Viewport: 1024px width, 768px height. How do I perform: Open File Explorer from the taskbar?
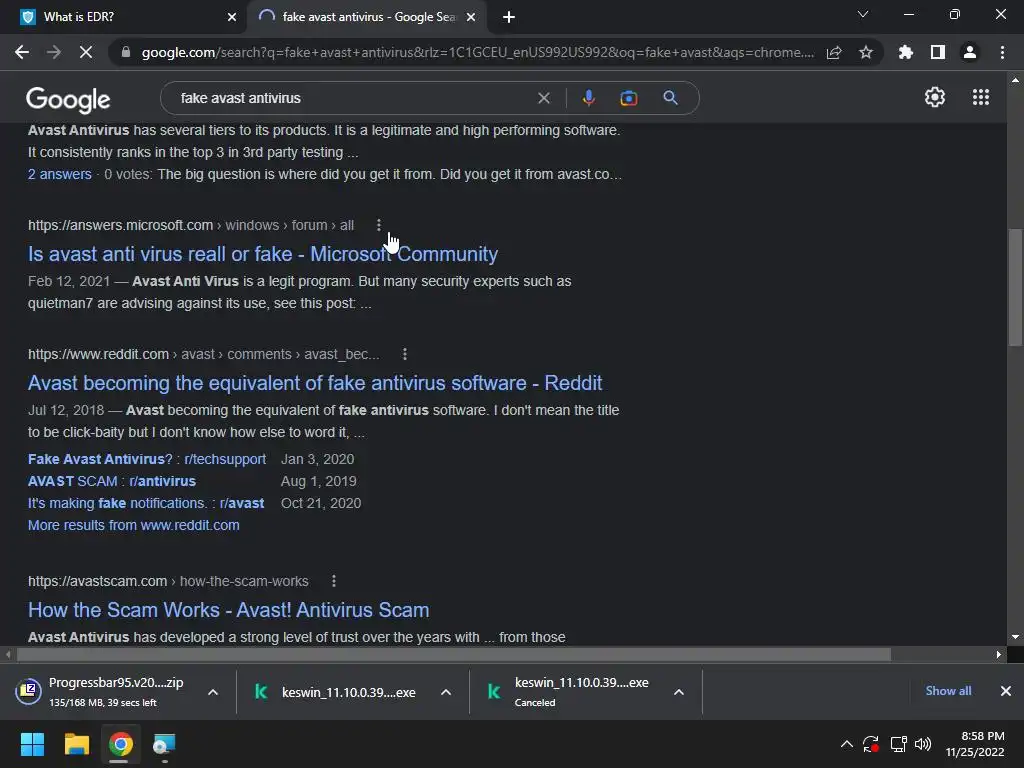point(76,744)
